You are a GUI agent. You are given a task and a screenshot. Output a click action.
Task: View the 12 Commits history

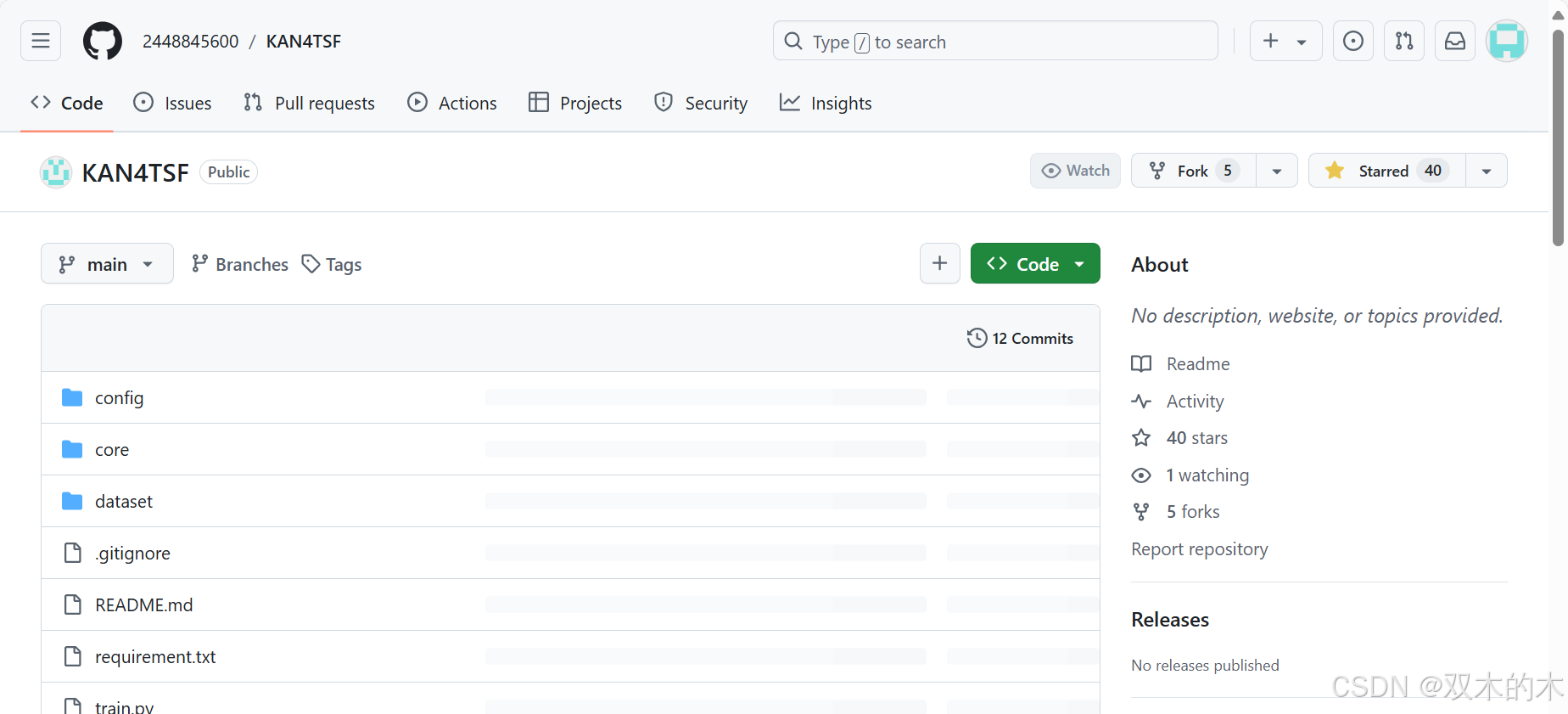(x=1020, y=338)
